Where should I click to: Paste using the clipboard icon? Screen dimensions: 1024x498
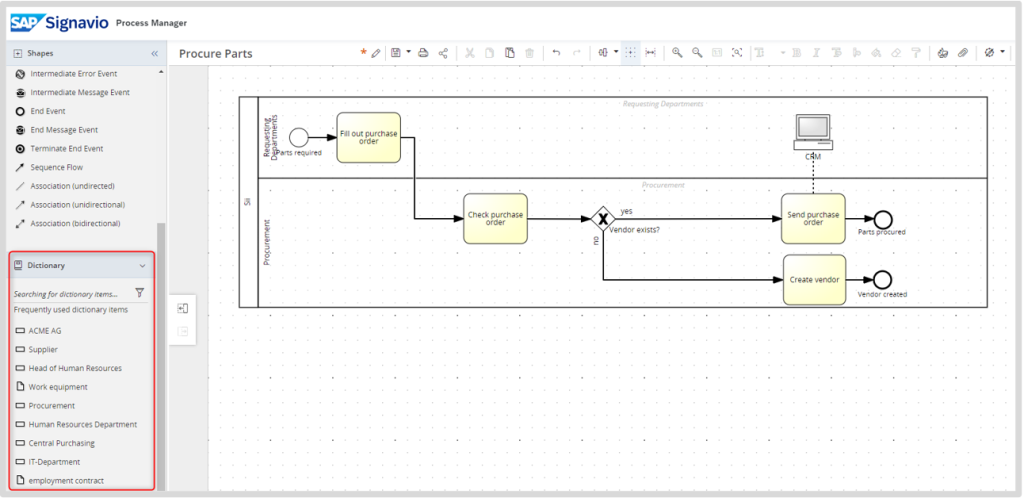[x=509, y=53]
